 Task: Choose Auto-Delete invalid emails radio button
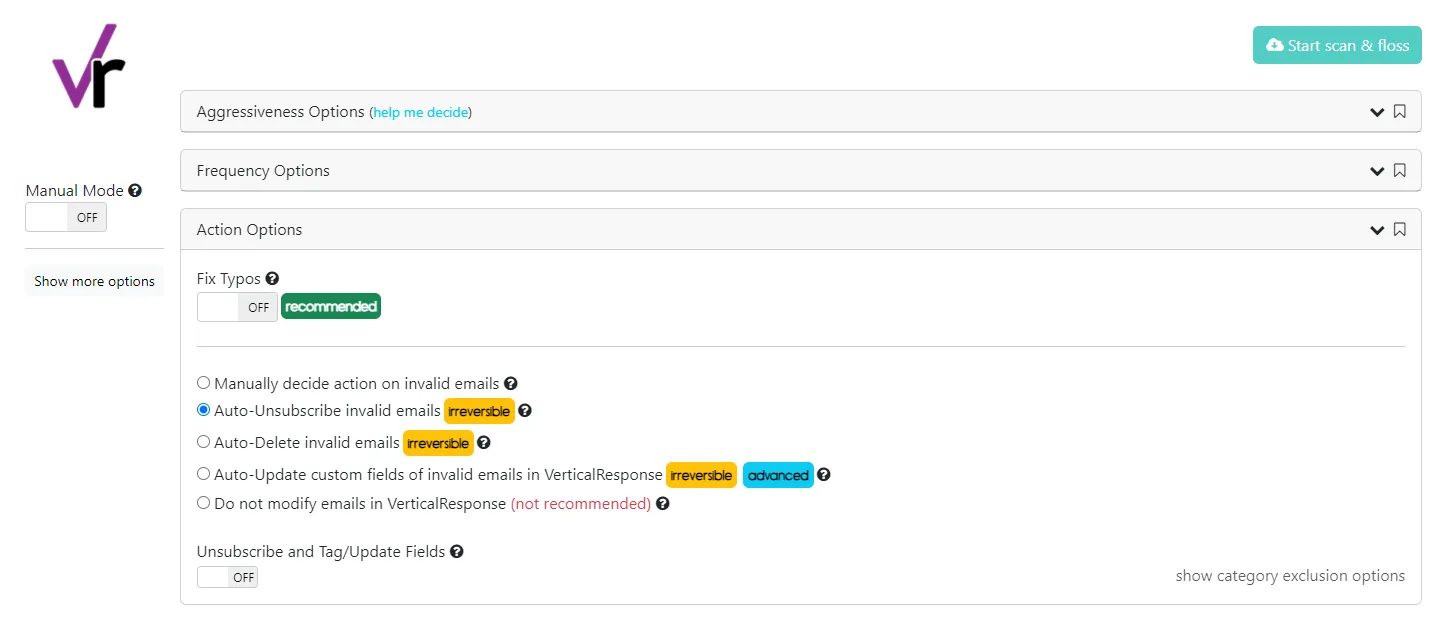coord(204,442)
